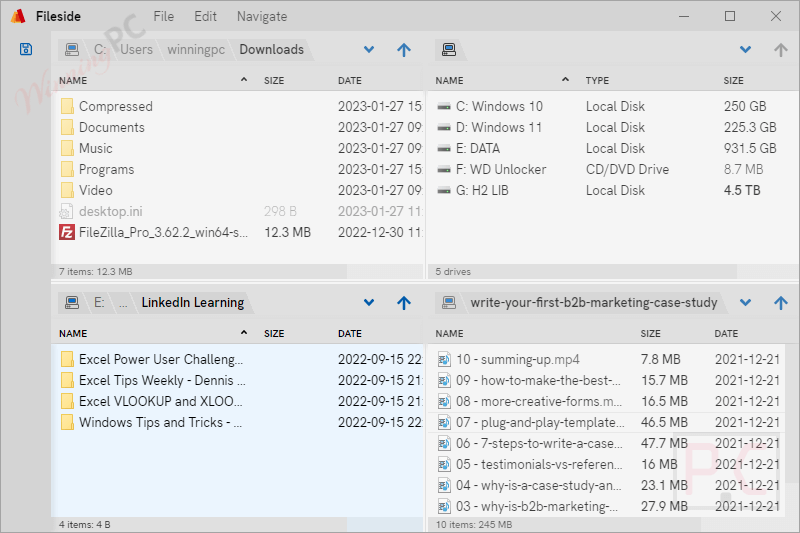800x533 pixels.
Task: Select the D: Windows 11 drive icon
Action: (444, 128)
